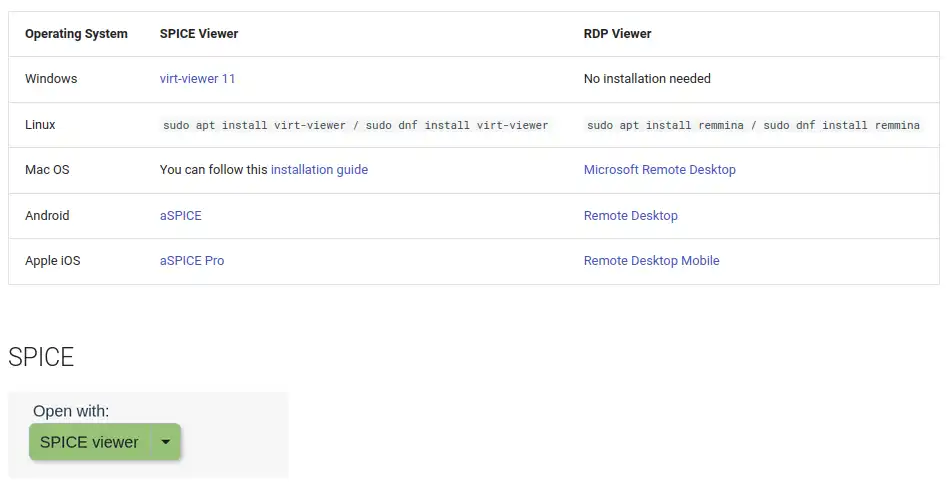Click the green SPICE viewer button
951x497 pixels.
[89, 442]
